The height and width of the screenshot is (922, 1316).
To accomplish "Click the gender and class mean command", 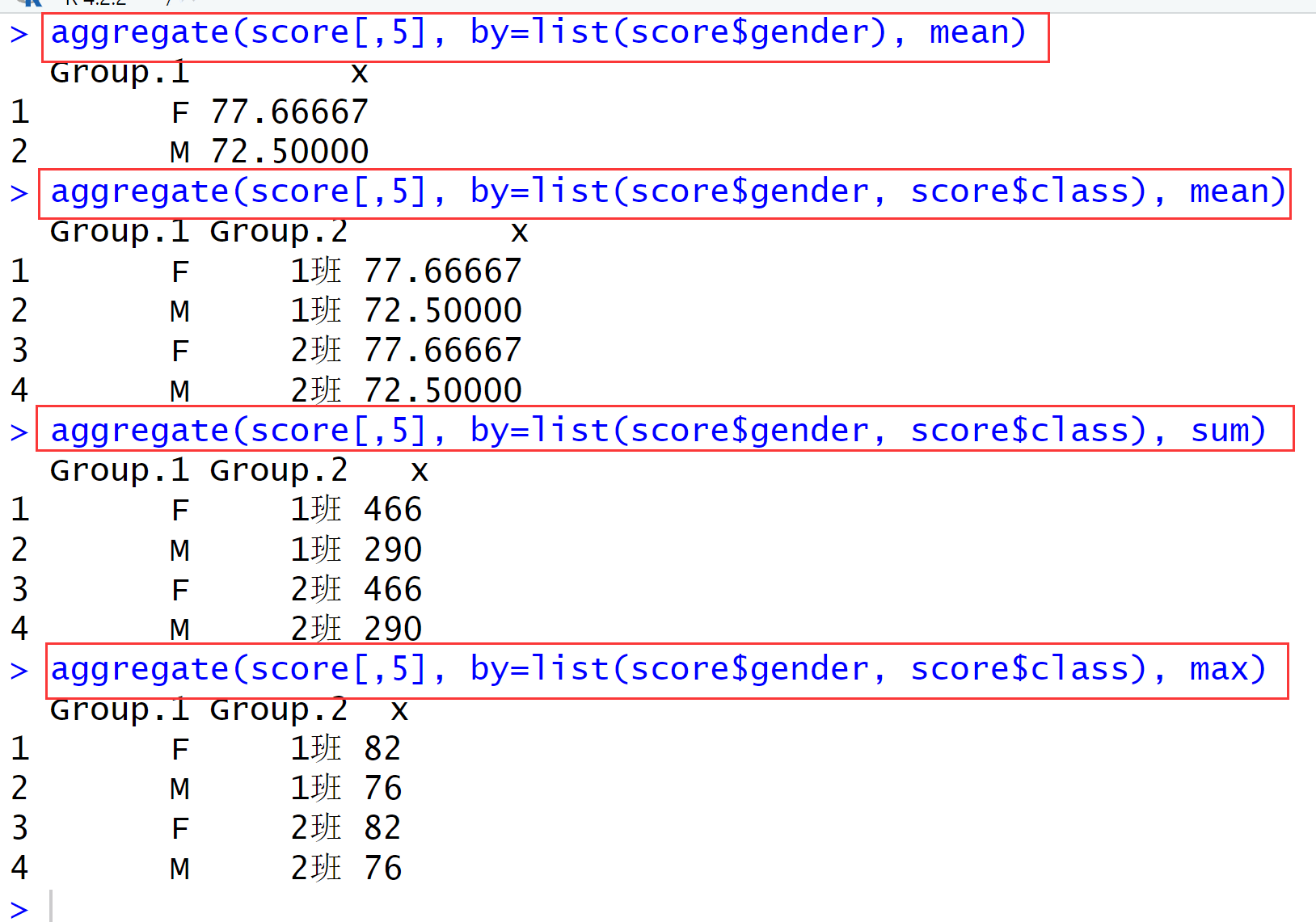I will (x=668, y=192).
